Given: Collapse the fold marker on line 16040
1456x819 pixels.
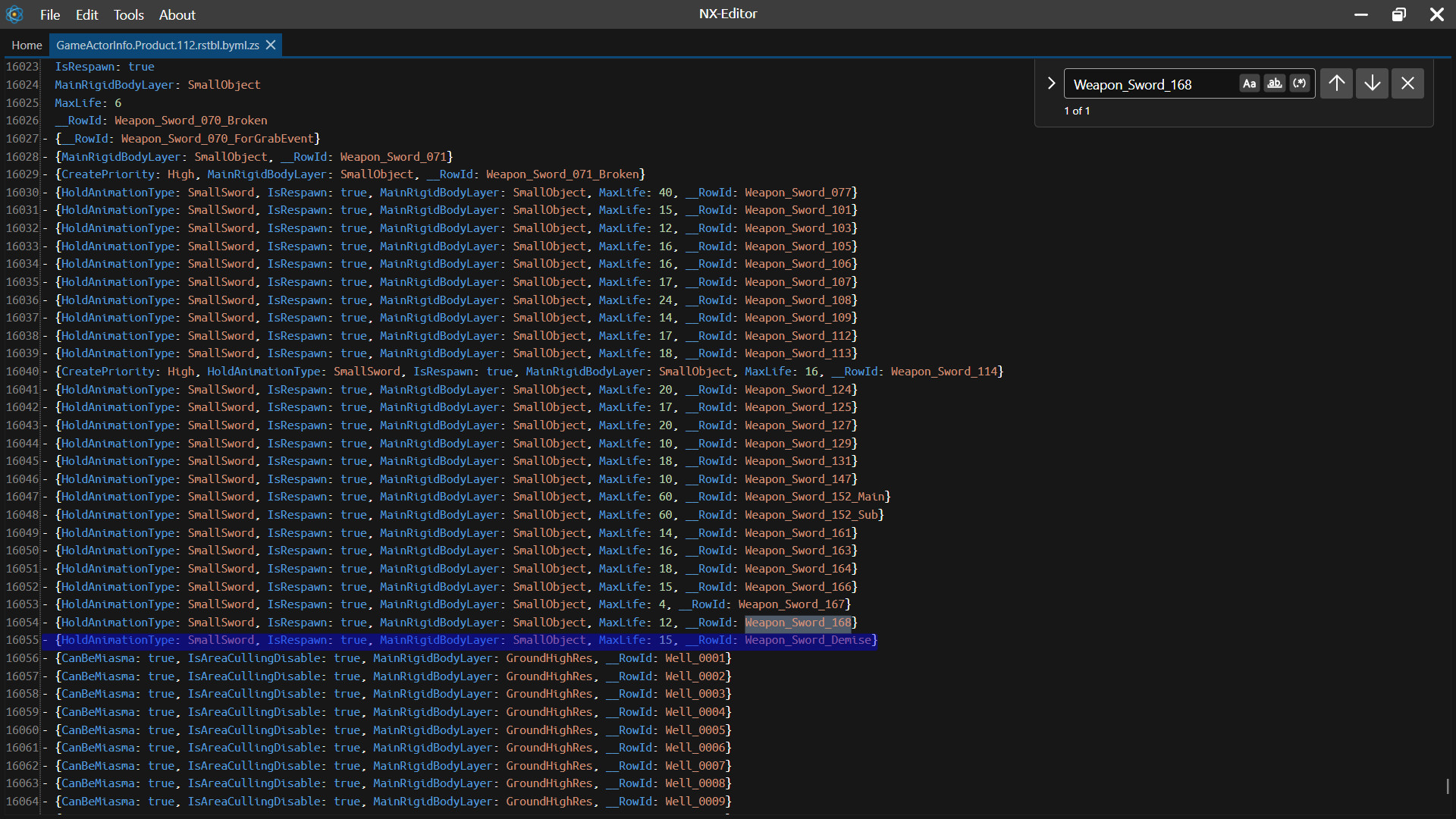Looking at the screenshot, I should [45, 372].
